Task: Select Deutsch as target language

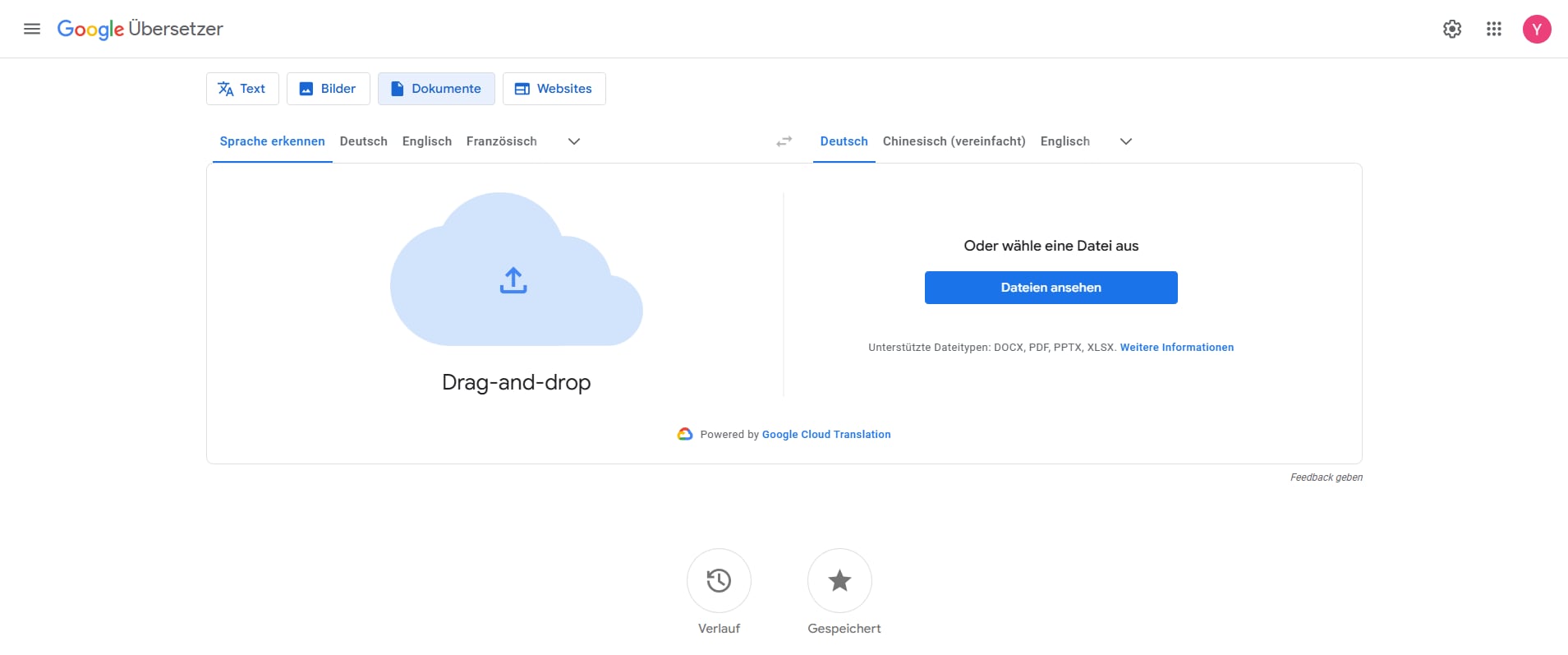Action: coord(844,141)
